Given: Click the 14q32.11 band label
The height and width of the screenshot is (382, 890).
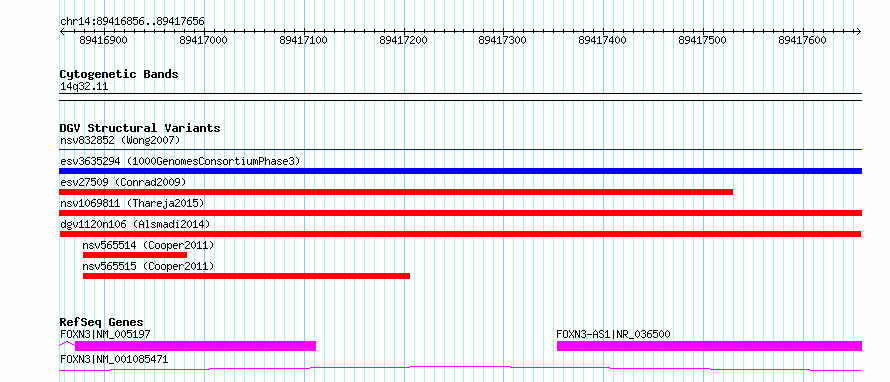Looking at the screenshot, I should [x=84, y=87].
